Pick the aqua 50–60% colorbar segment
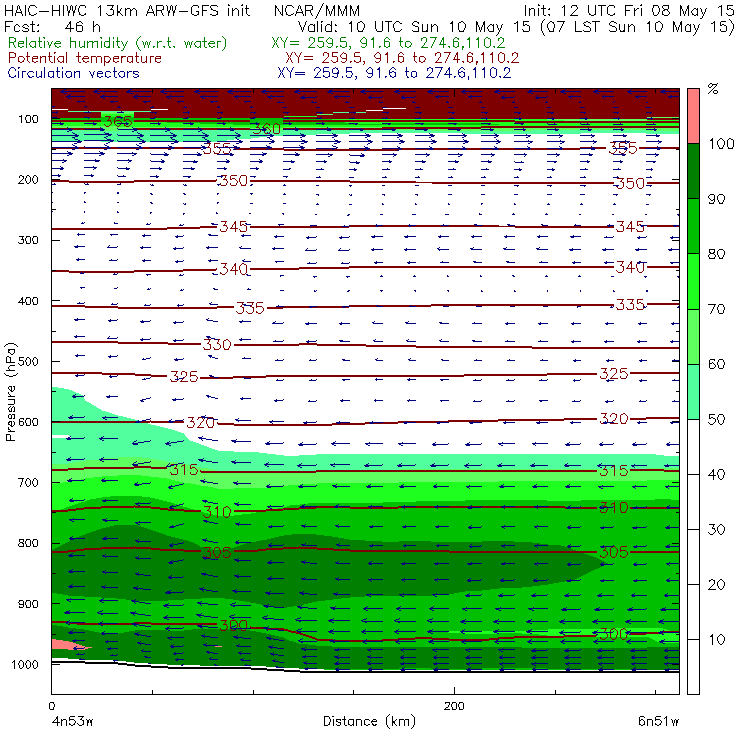 coord(693,392)
